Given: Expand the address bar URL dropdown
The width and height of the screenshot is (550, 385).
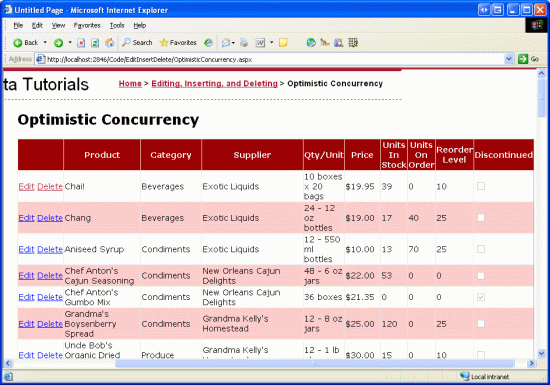Looking at the screenshot, I should pos(509,59).
